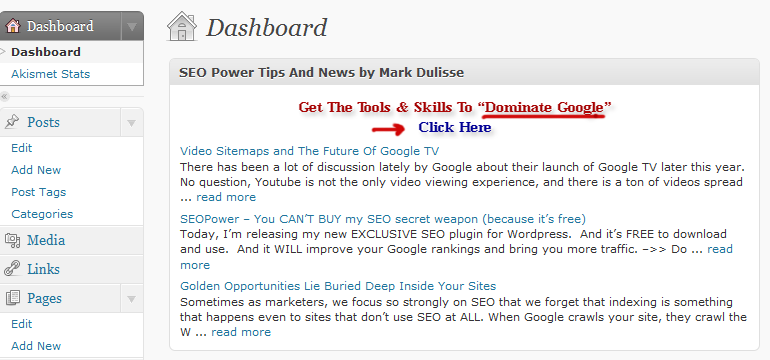Collapse the sidebar menu with the small arrow toggle

pyautogui.click(x=4, y=96)
